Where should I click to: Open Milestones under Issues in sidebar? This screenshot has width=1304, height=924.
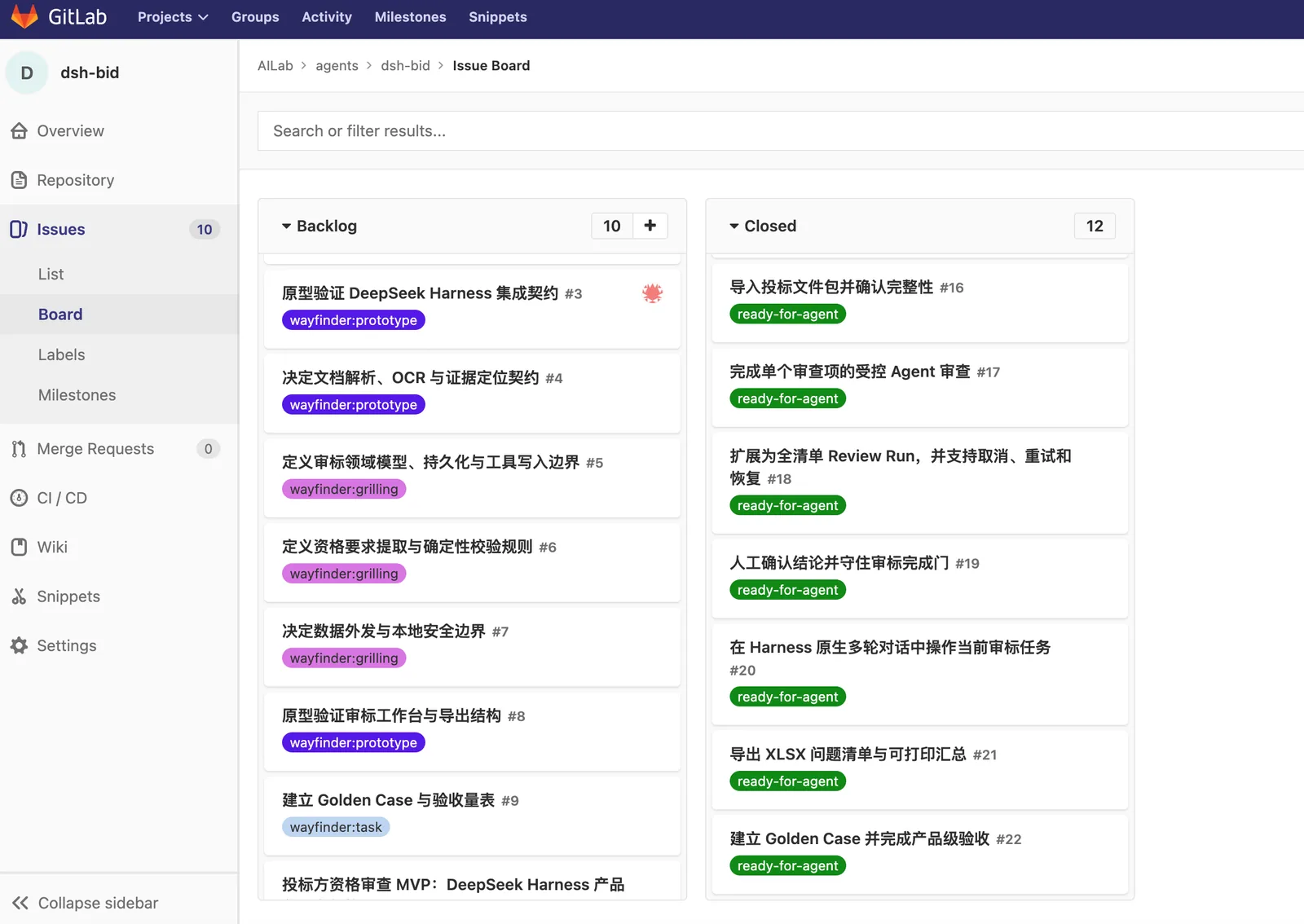coord(77,395)
